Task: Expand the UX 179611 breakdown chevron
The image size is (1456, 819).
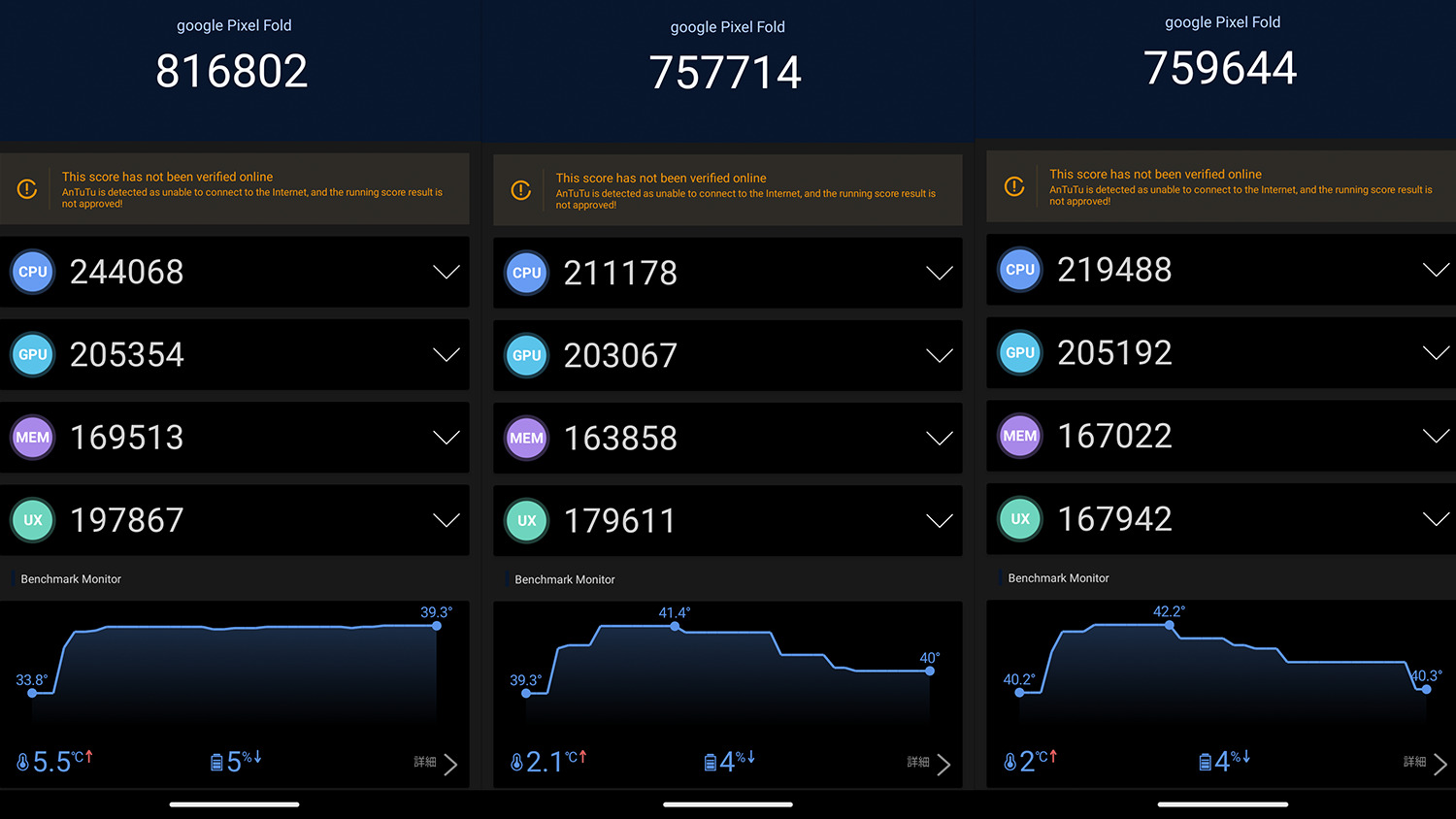Action: [939, 521]
